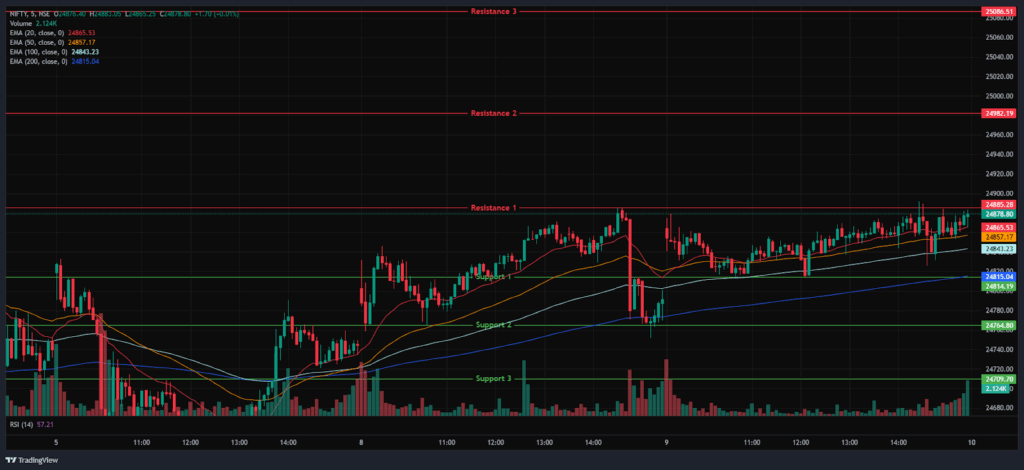The image size is (1024, 470).
Task: Click the 25086.51 resistance price tag
Action: [x=999, y=11]
